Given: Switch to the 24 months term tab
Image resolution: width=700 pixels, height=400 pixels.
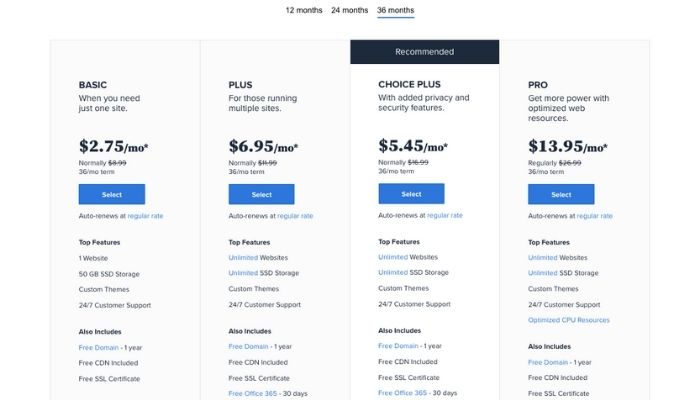Looking at the screenshot, I should pos(350,10).
